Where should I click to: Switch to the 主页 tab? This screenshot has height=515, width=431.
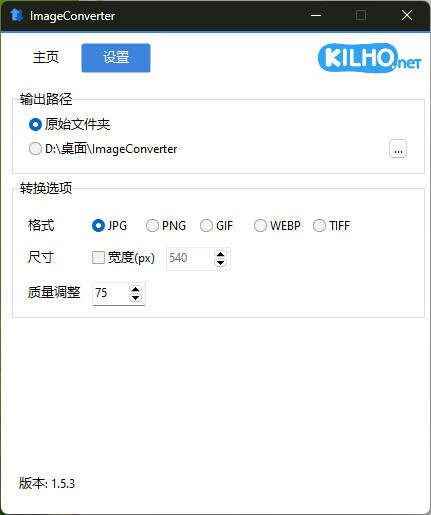[46, 57]
